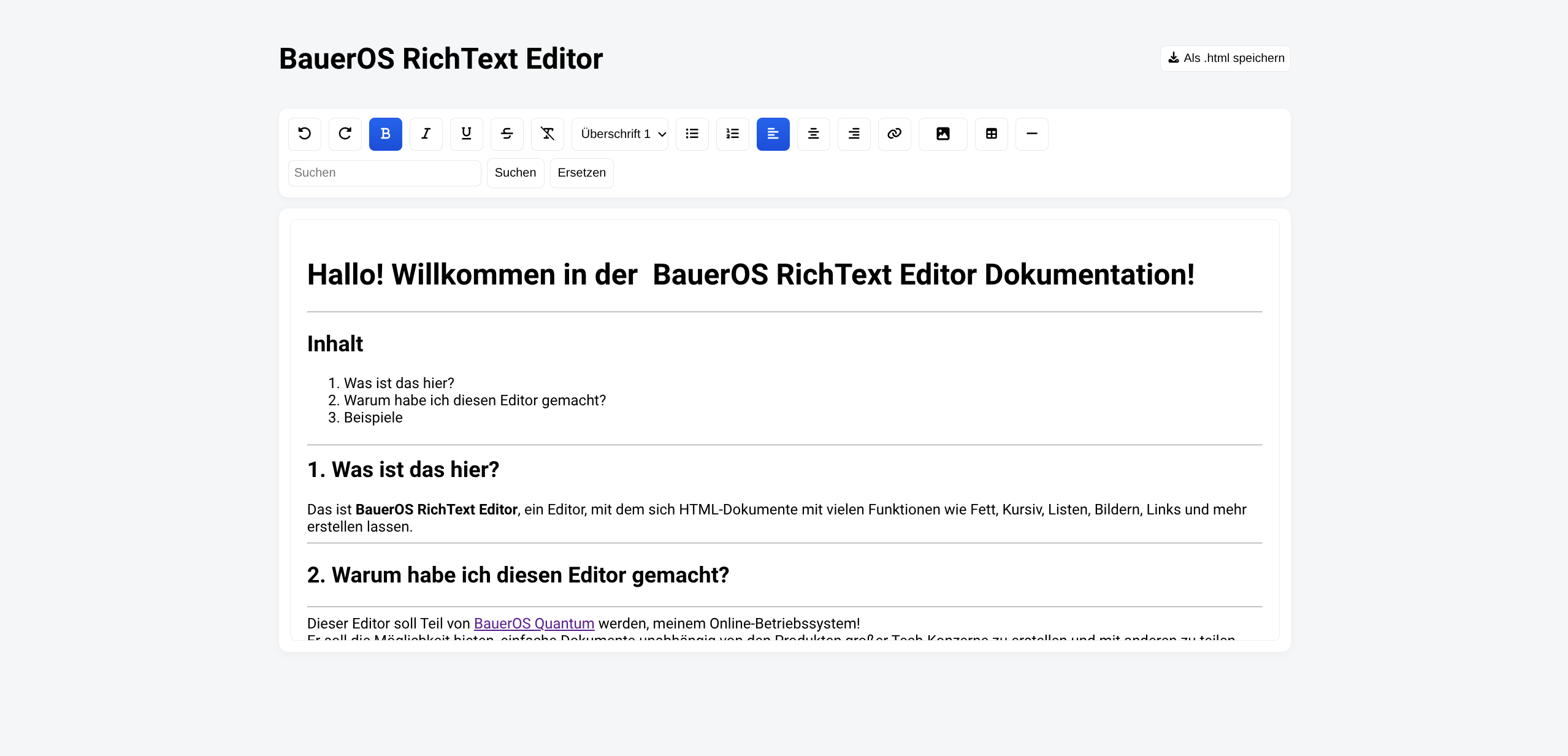The width and height of the screenshot is (1568, 756).
Task: Insert a bulleted list
Action: click(x=692, y=134)
